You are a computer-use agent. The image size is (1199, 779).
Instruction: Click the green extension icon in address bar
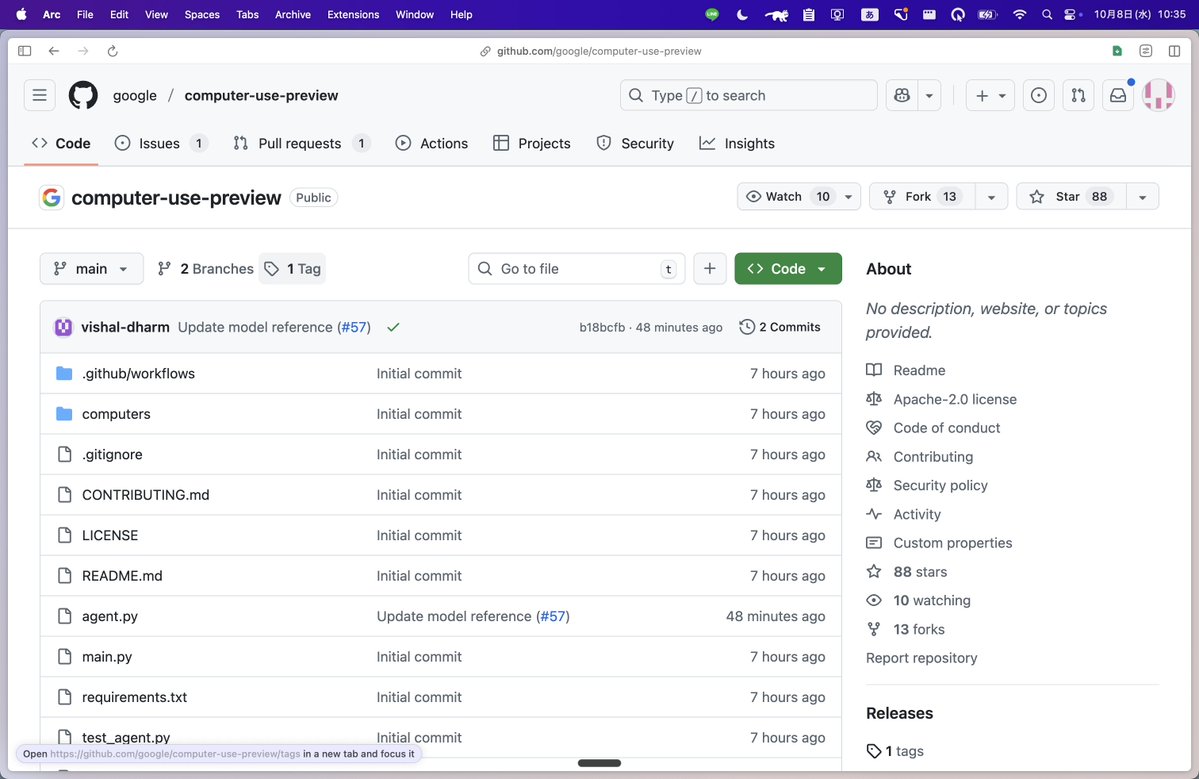1117,51
